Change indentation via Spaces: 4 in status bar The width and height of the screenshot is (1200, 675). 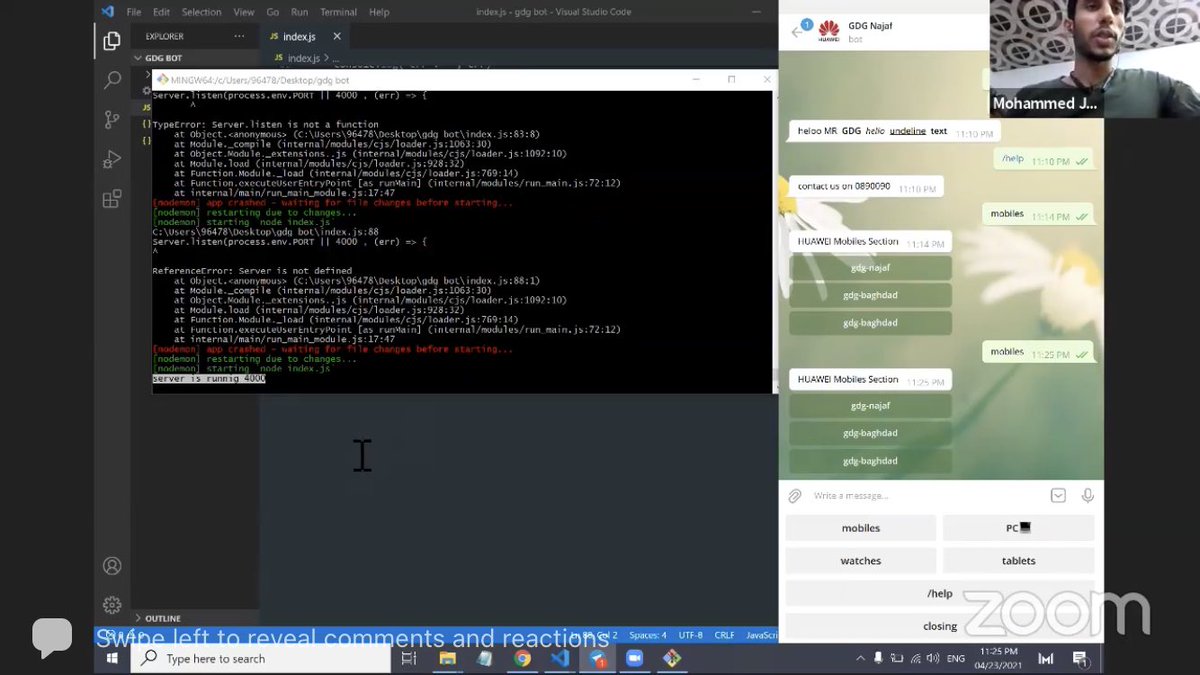coord(648,635)
